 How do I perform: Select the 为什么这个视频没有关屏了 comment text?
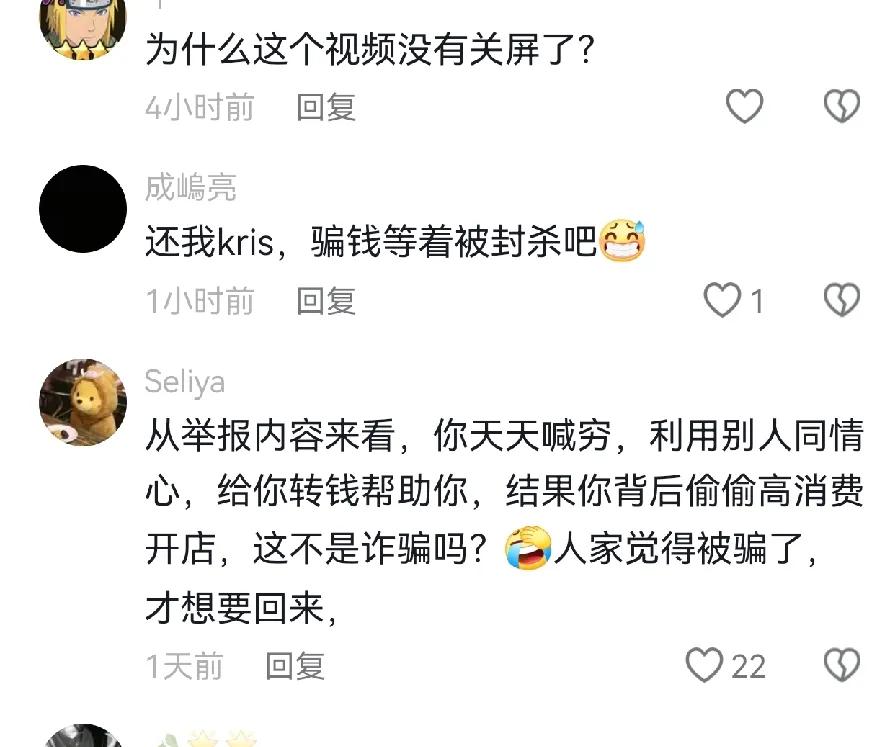pos(370,49)
